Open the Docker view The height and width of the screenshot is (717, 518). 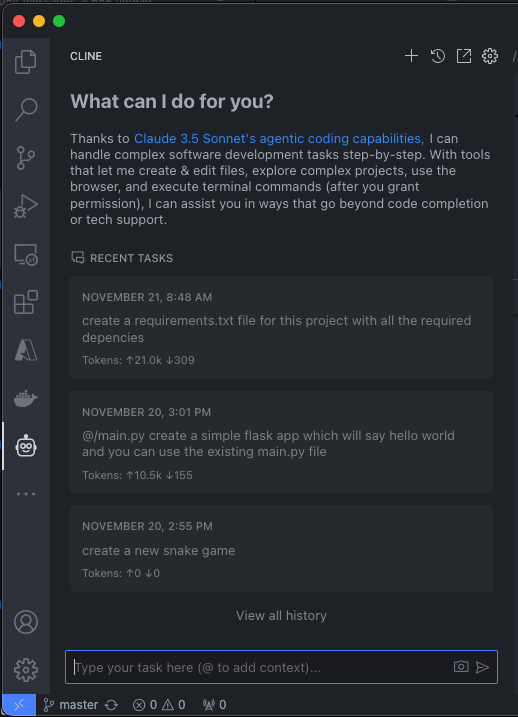26,398
